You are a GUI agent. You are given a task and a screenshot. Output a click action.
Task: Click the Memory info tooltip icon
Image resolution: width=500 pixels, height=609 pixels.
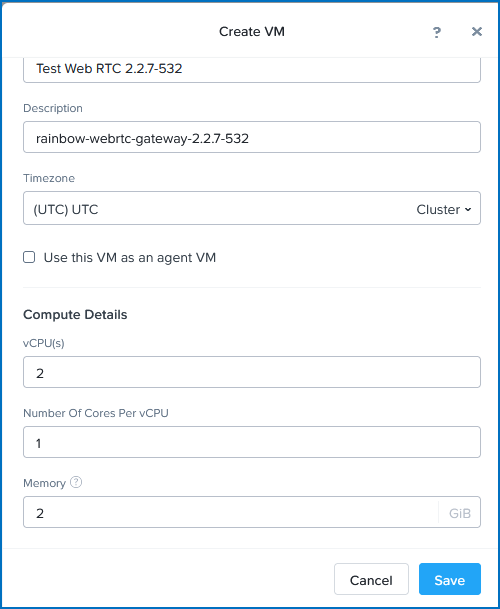[76, 482]
